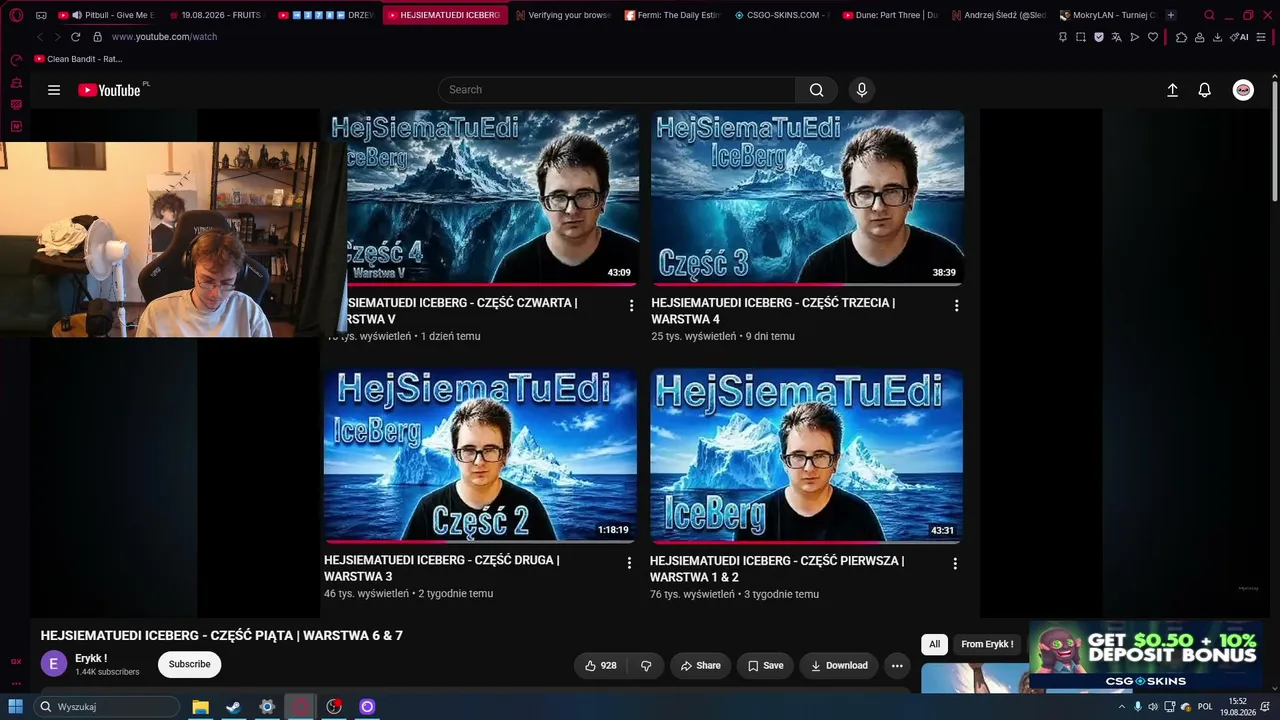Open the browser tab search magnifier
Viewport: 1280px width, 720px height.
point(1209,15)
